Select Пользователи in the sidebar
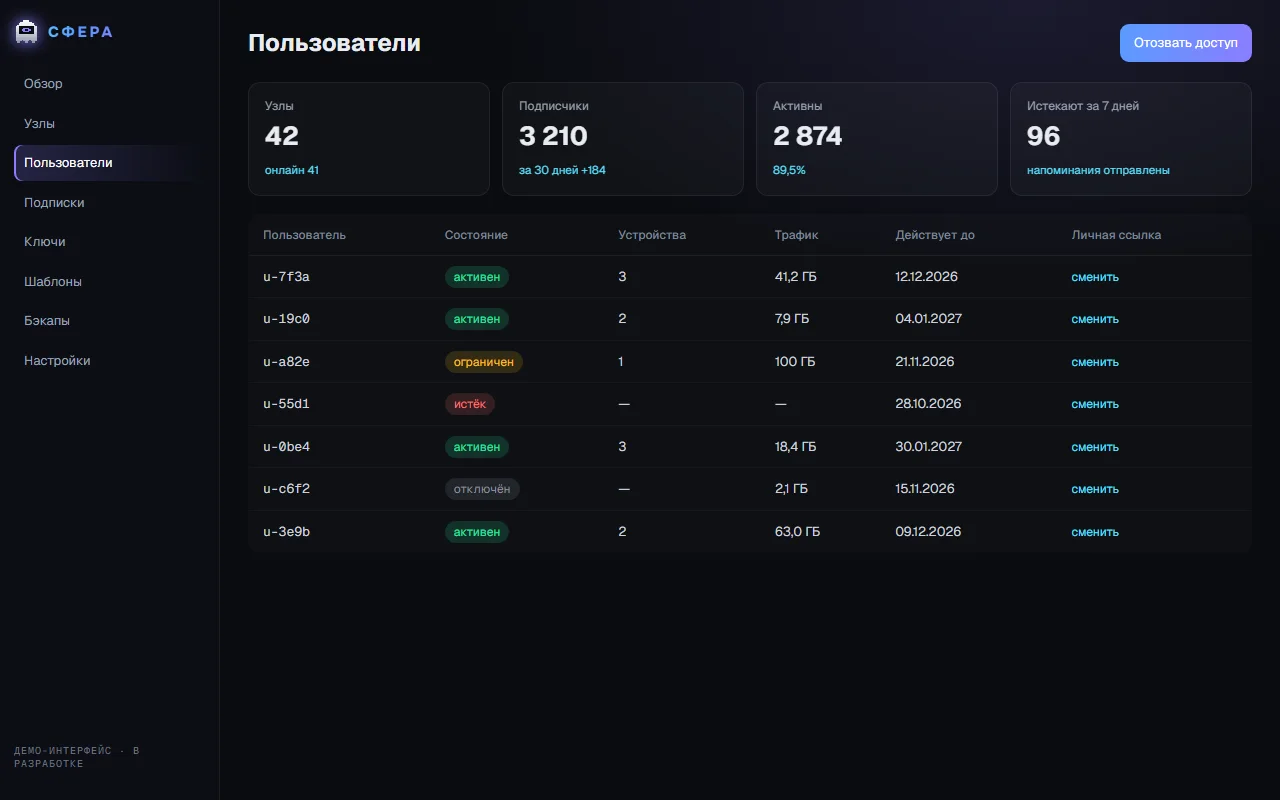This screenshot has width=1280, height=800. click(x=109, y=163)
